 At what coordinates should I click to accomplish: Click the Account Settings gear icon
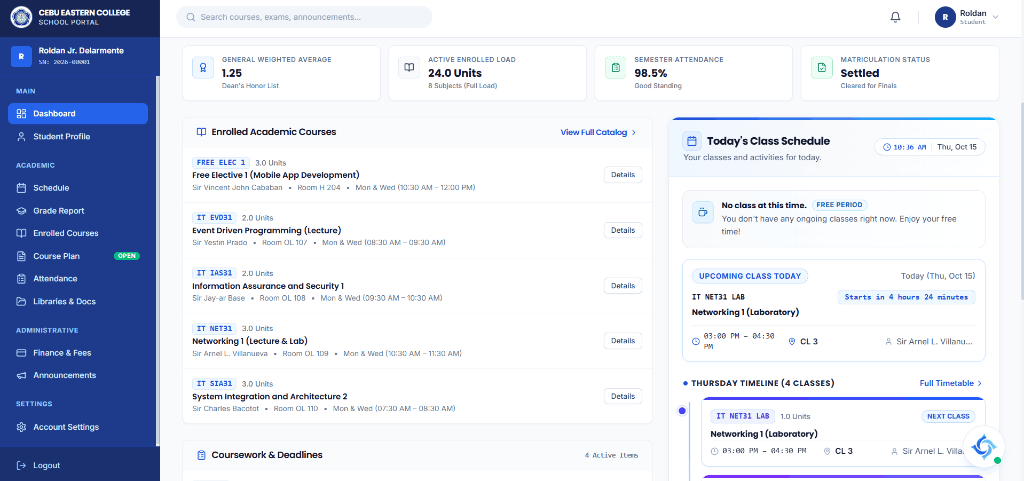pos(21,427)
